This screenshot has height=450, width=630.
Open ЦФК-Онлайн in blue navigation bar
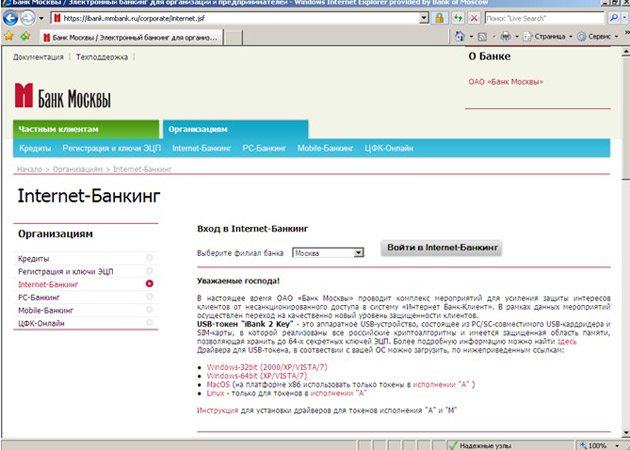(389, 148)
